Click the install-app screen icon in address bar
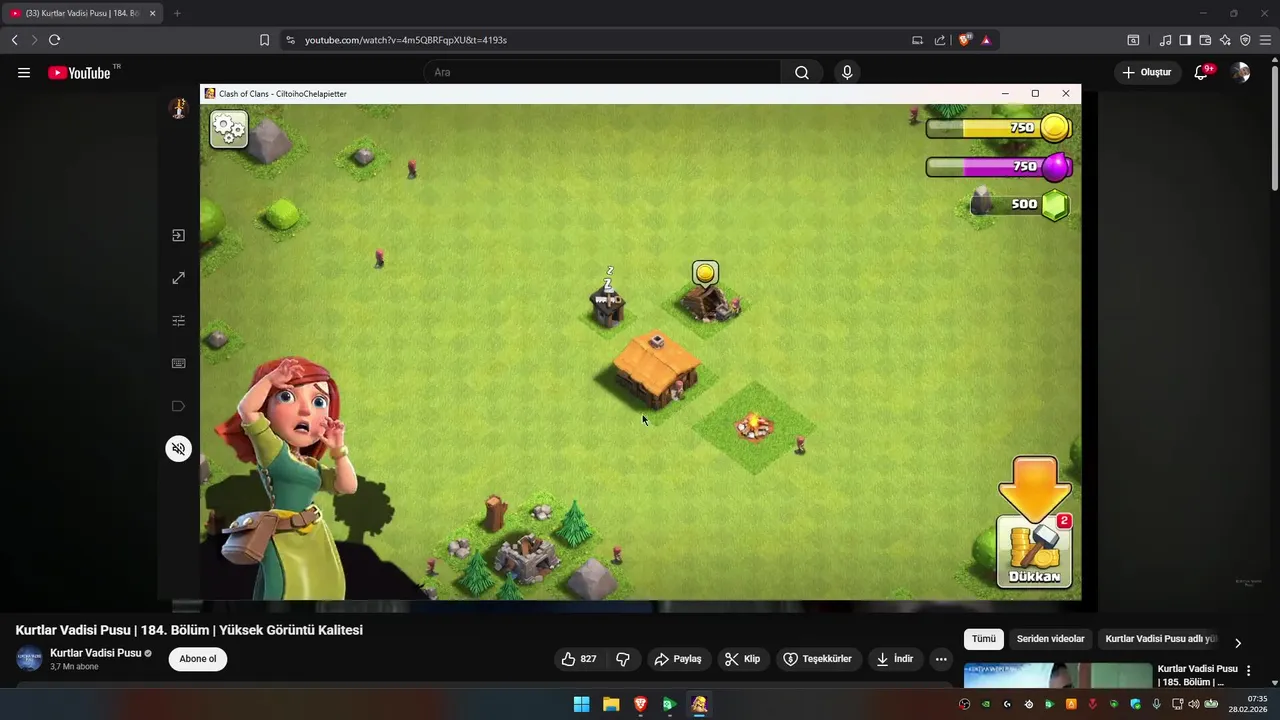Viewport: 1280px width, 720px height. [917, 40]
